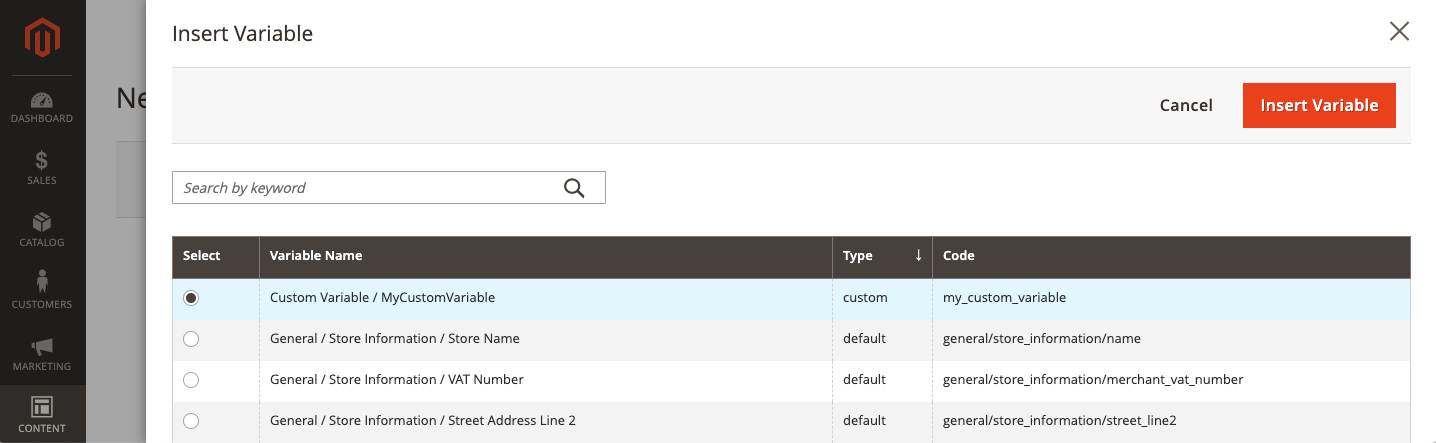1436x443 pixels.
Task: Click 'my_custom_variable' code cell
Action: point(1171,298)
